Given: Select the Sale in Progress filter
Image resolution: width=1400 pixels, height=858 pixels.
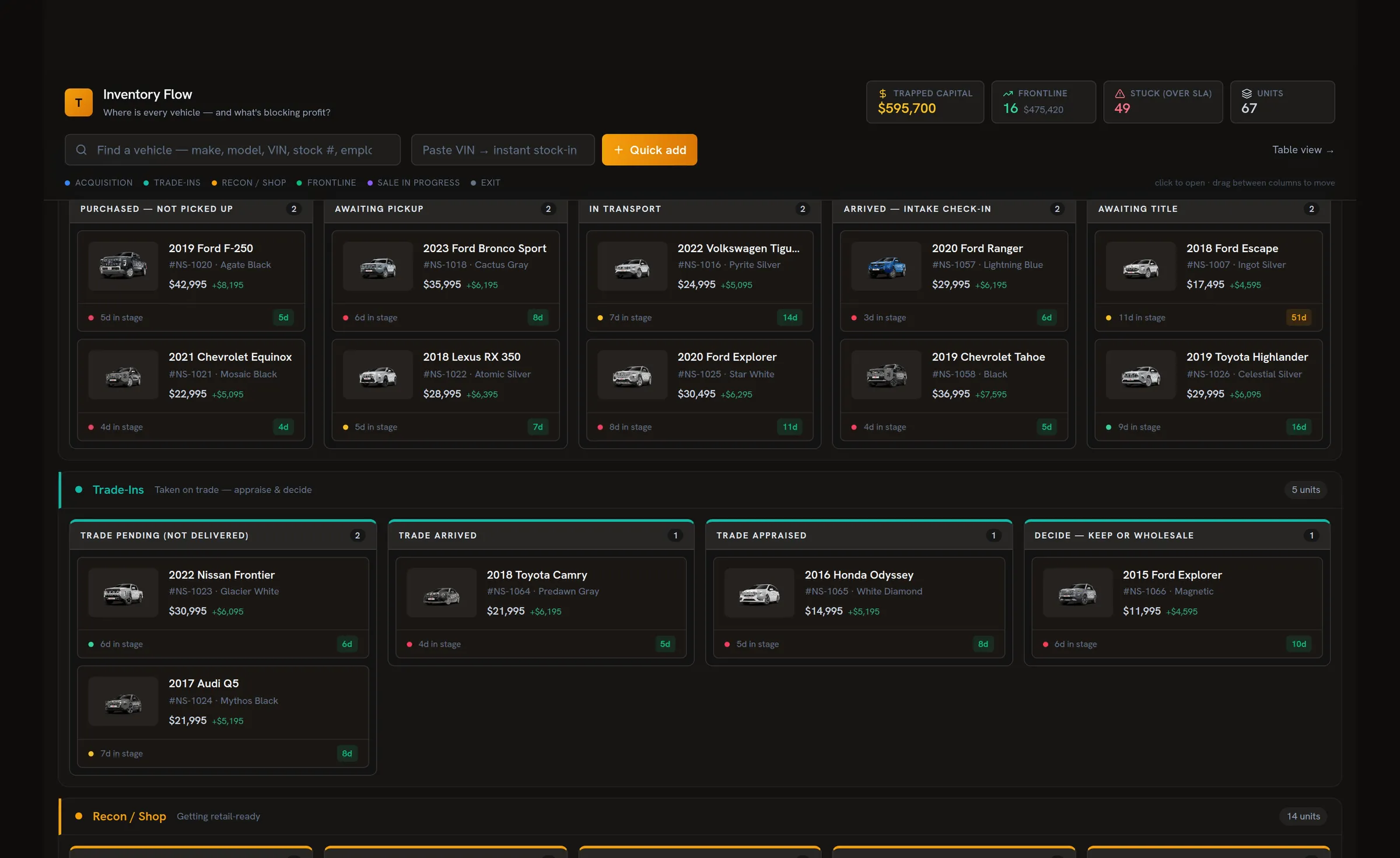Looking at the screenshot, I should coord(413,183).
